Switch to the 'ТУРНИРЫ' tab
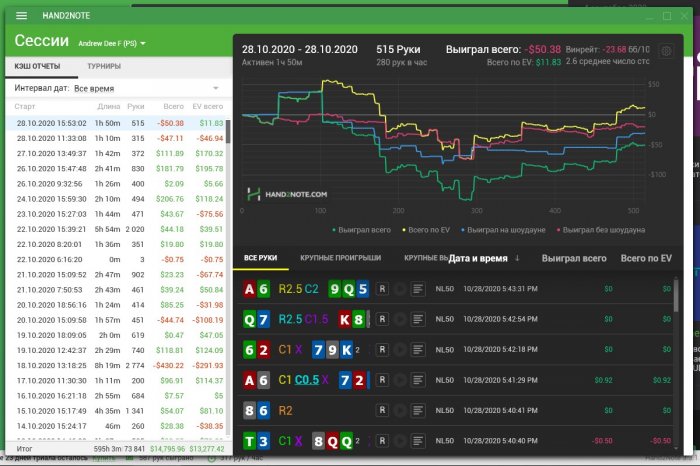This screenshot has height=466, width=700. 104,66
